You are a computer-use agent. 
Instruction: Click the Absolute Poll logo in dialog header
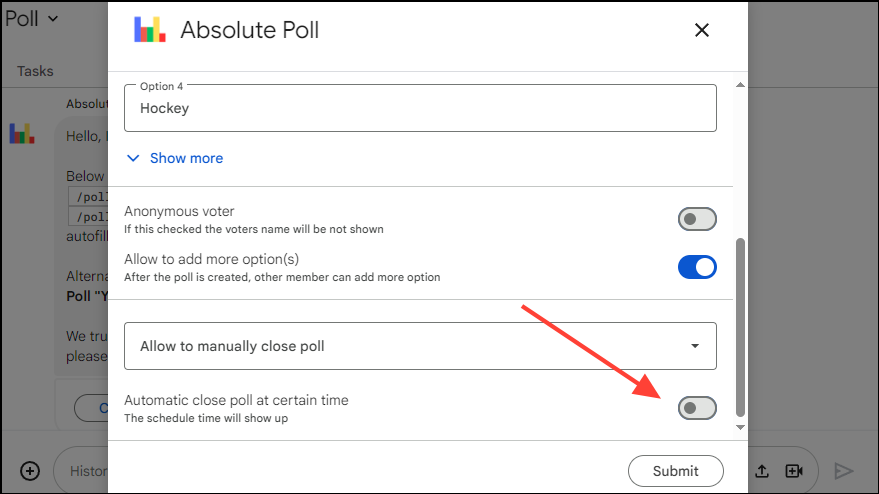pos(150,30)
